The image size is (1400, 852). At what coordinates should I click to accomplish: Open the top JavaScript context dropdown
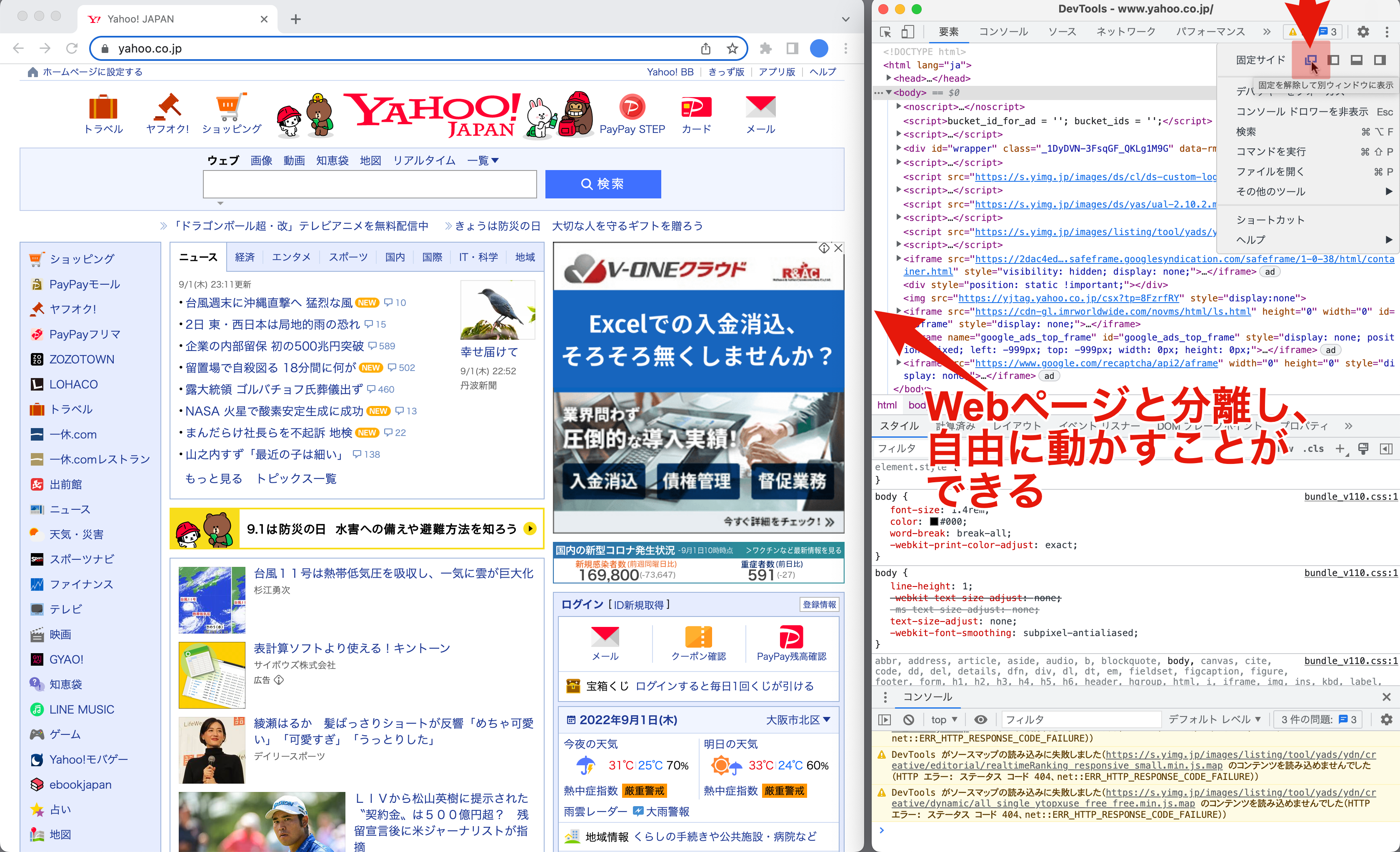[944, 719]
